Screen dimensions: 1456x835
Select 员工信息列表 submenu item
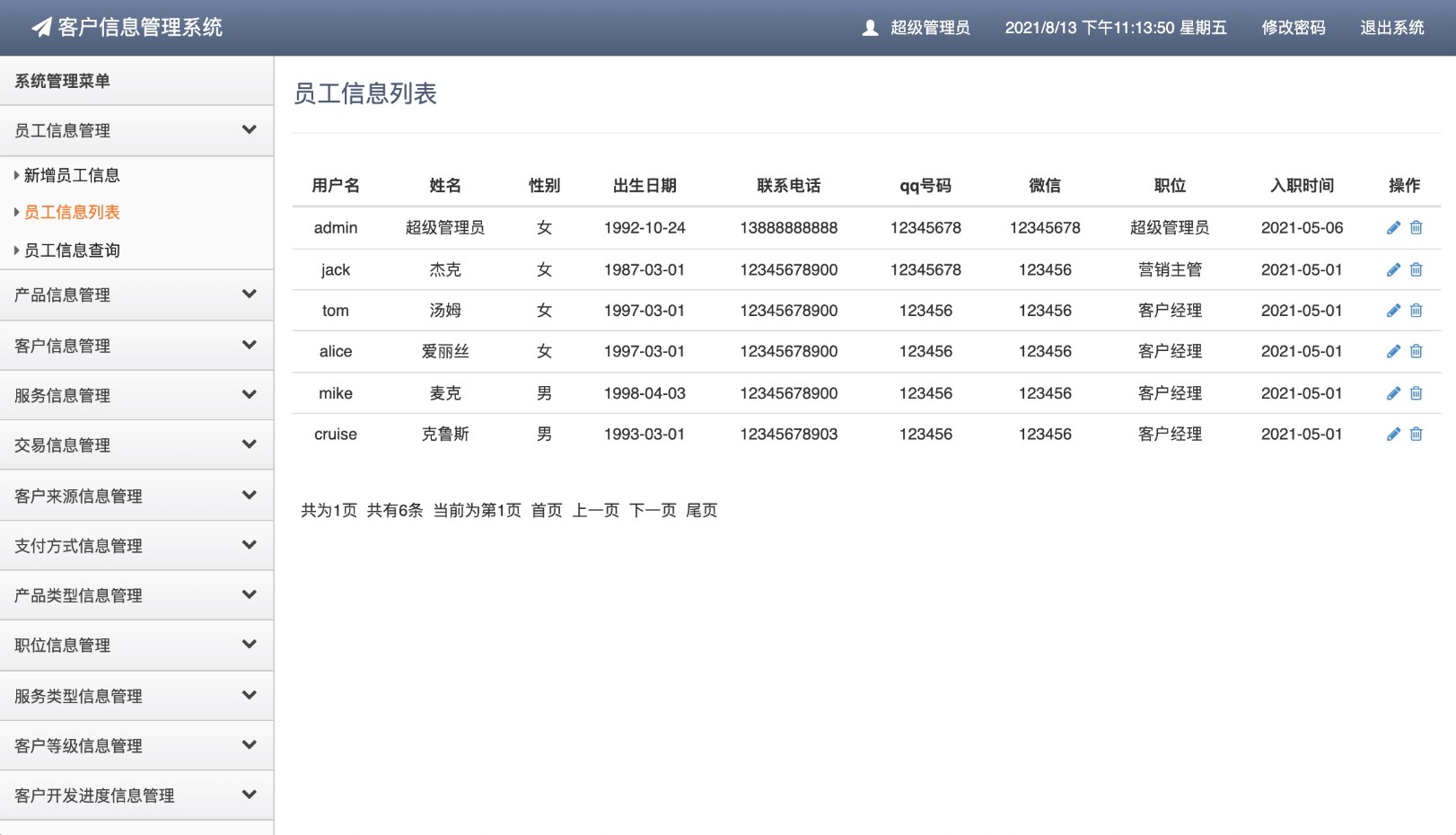[72, 212]
